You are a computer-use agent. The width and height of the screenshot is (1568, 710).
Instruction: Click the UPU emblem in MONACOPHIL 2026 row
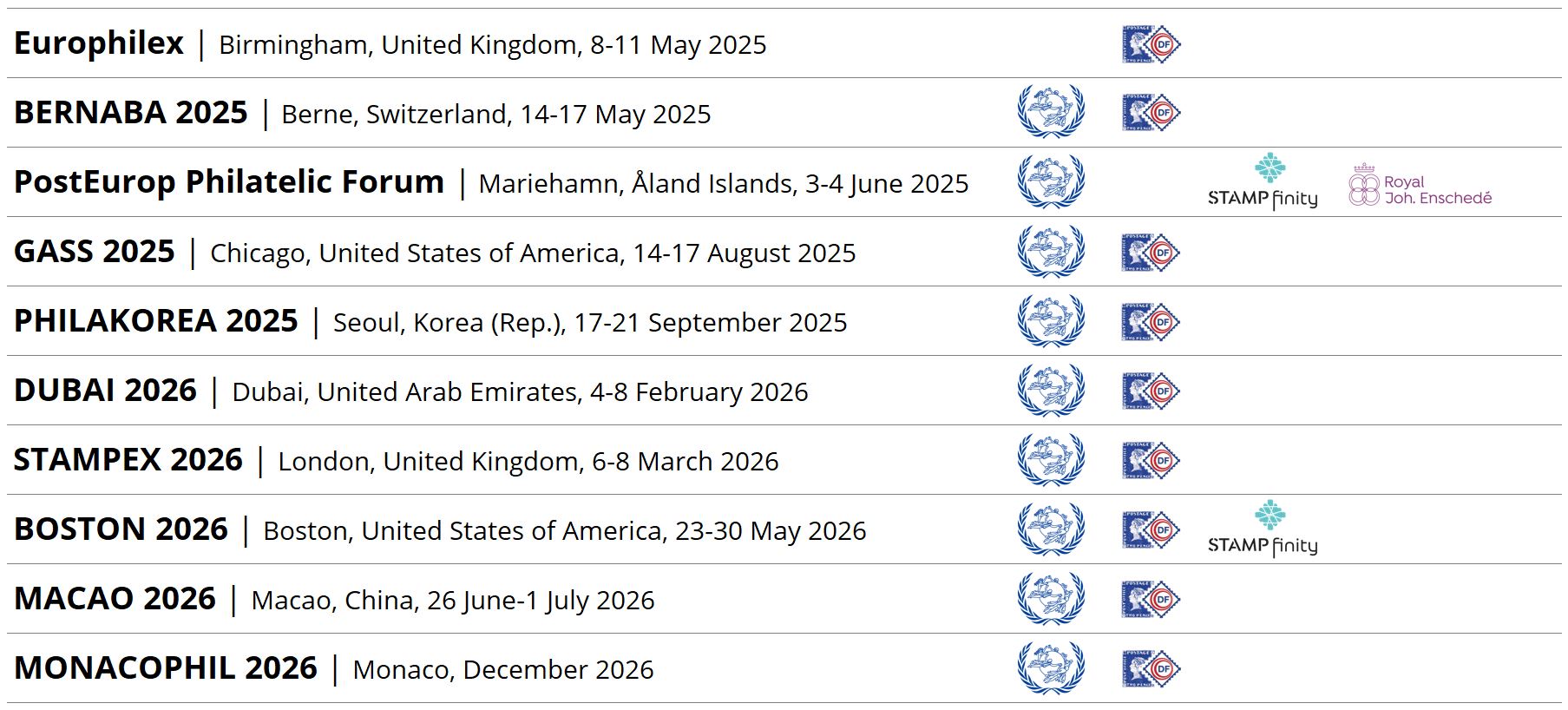[x=1051, y=667]
